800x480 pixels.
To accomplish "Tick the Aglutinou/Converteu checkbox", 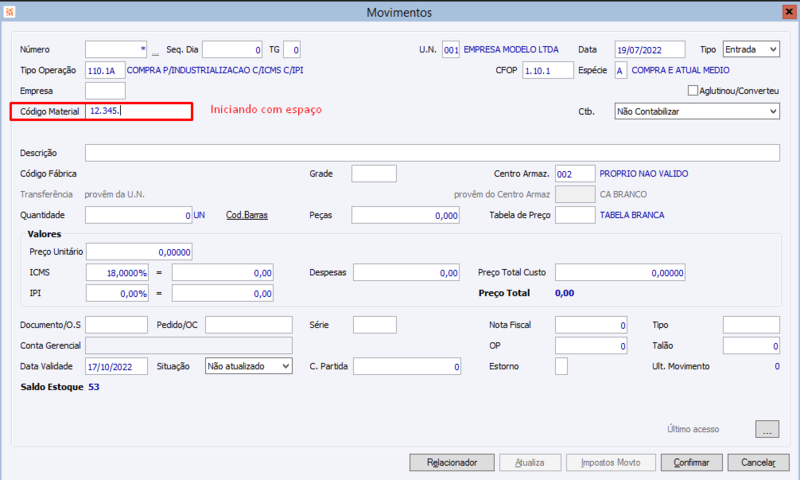I will tap(692, 90).
